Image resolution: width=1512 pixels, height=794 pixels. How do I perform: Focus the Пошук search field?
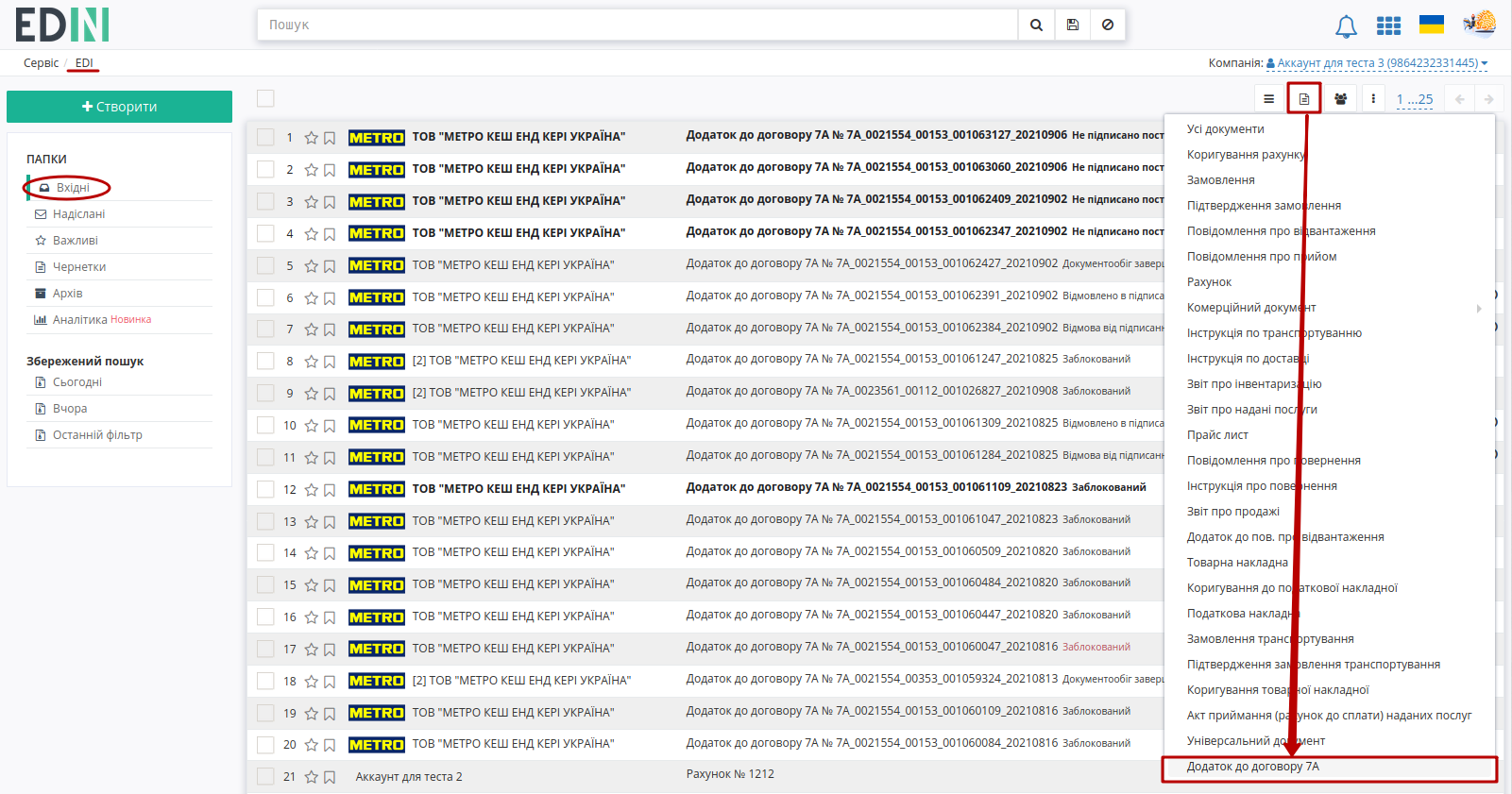(637, 25)
